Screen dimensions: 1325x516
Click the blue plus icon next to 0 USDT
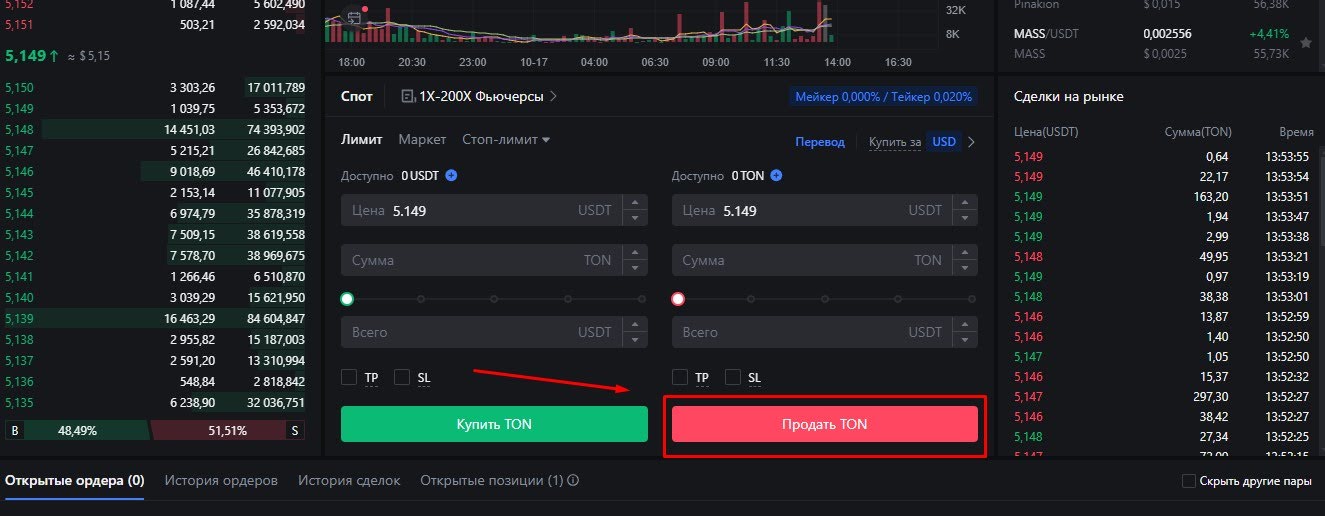pos(451,176)
